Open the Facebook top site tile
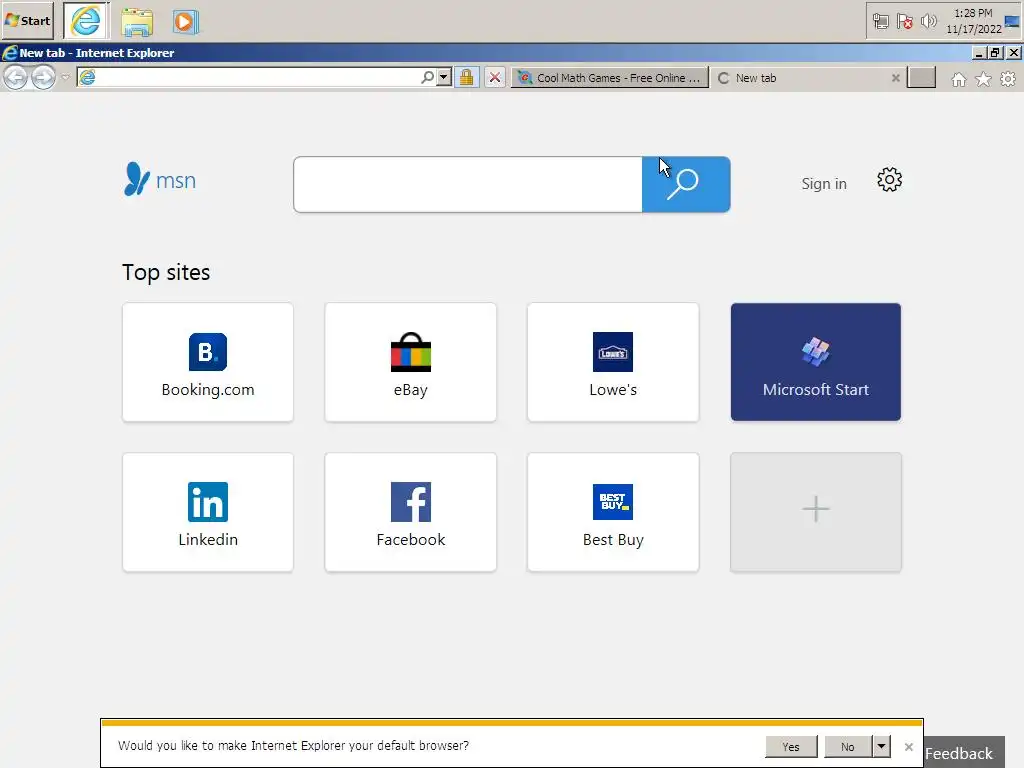The height and width of the screenshot is (768, 1024). 410,512
